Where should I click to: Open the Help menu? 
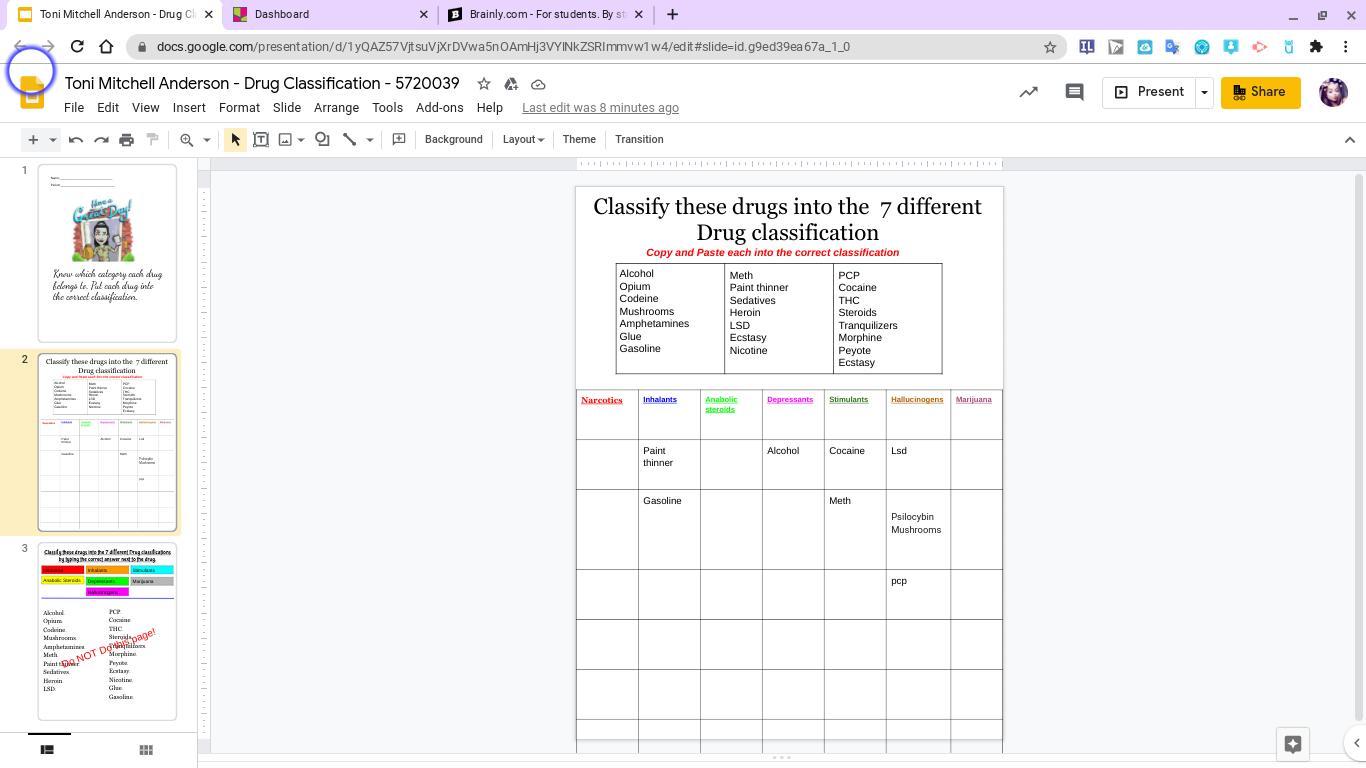(489, 108)
